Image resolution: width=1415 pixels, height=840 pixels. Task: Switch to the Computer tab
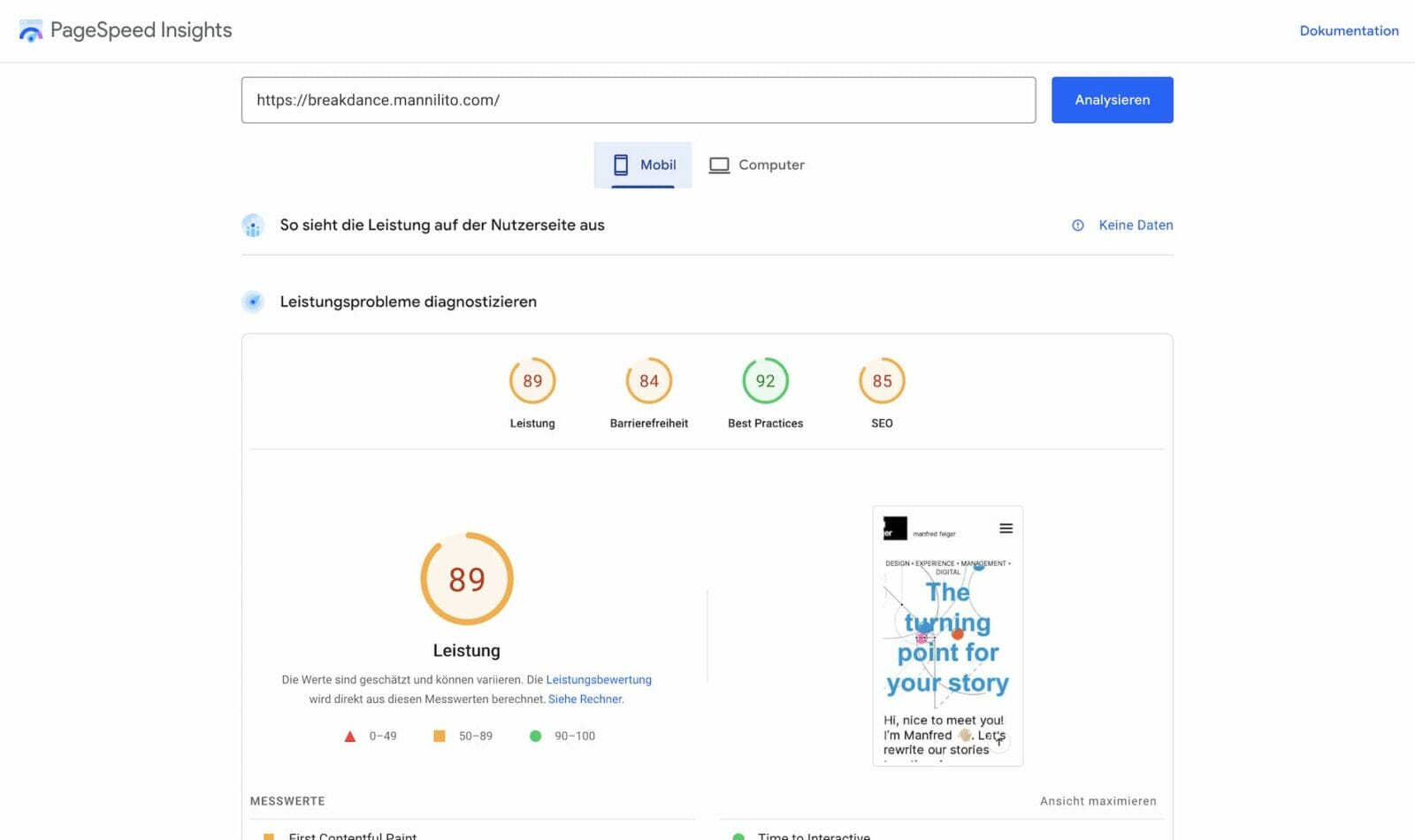pyautogui.click(x=756, y=164)
